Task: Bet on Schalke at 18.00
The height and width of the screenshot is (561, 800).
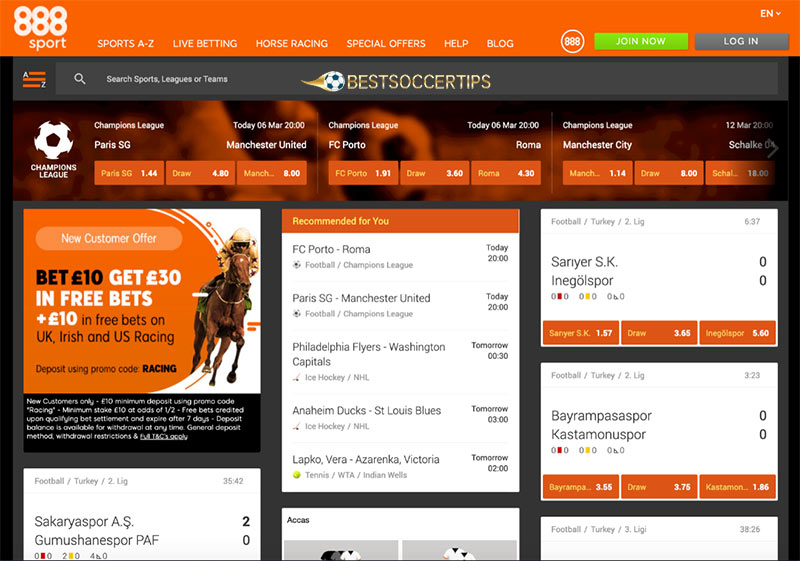Action: pyautogui.click(x=740, y=173)
